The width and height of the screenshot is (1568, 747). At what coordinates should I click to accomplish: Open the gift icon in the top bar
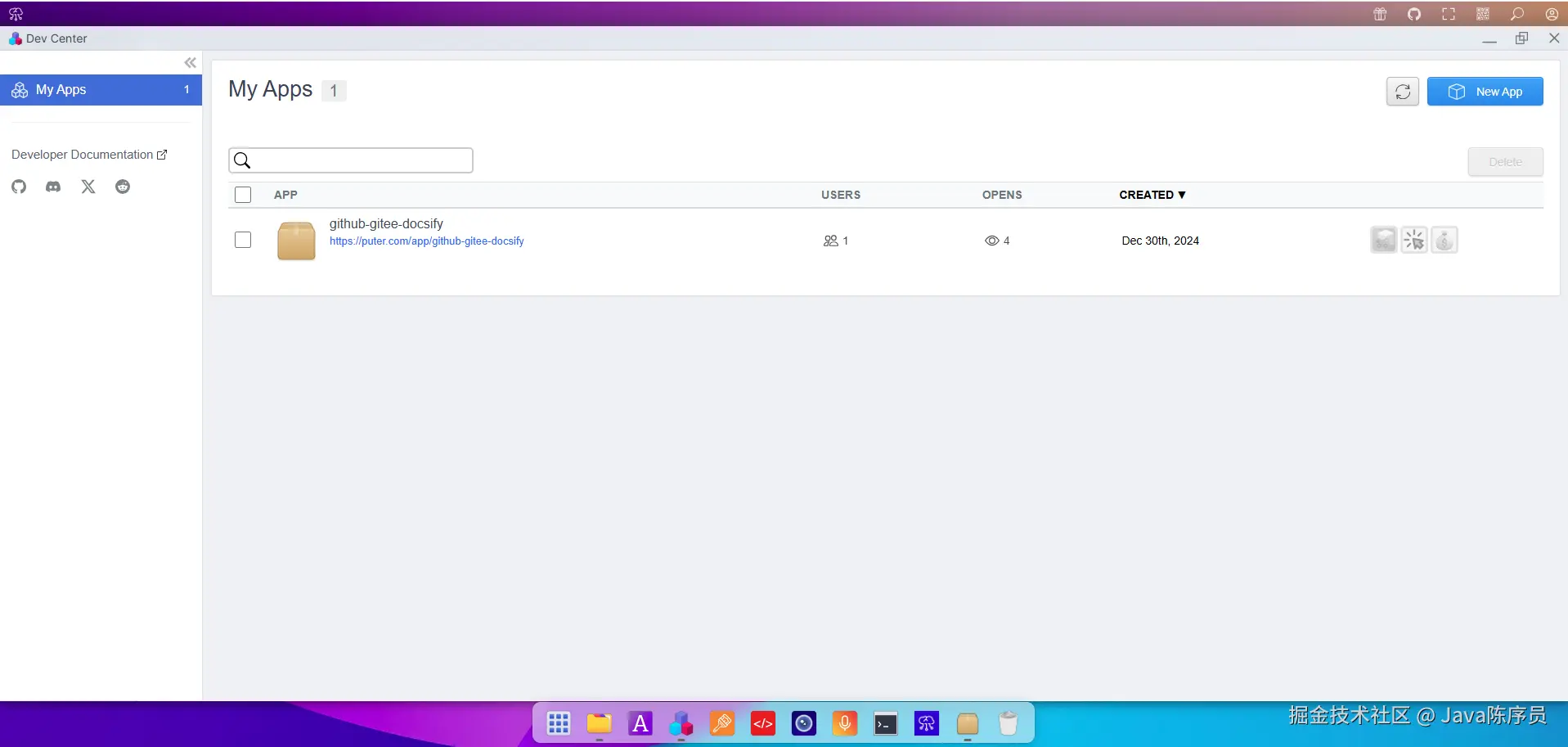click(1380, 14)
